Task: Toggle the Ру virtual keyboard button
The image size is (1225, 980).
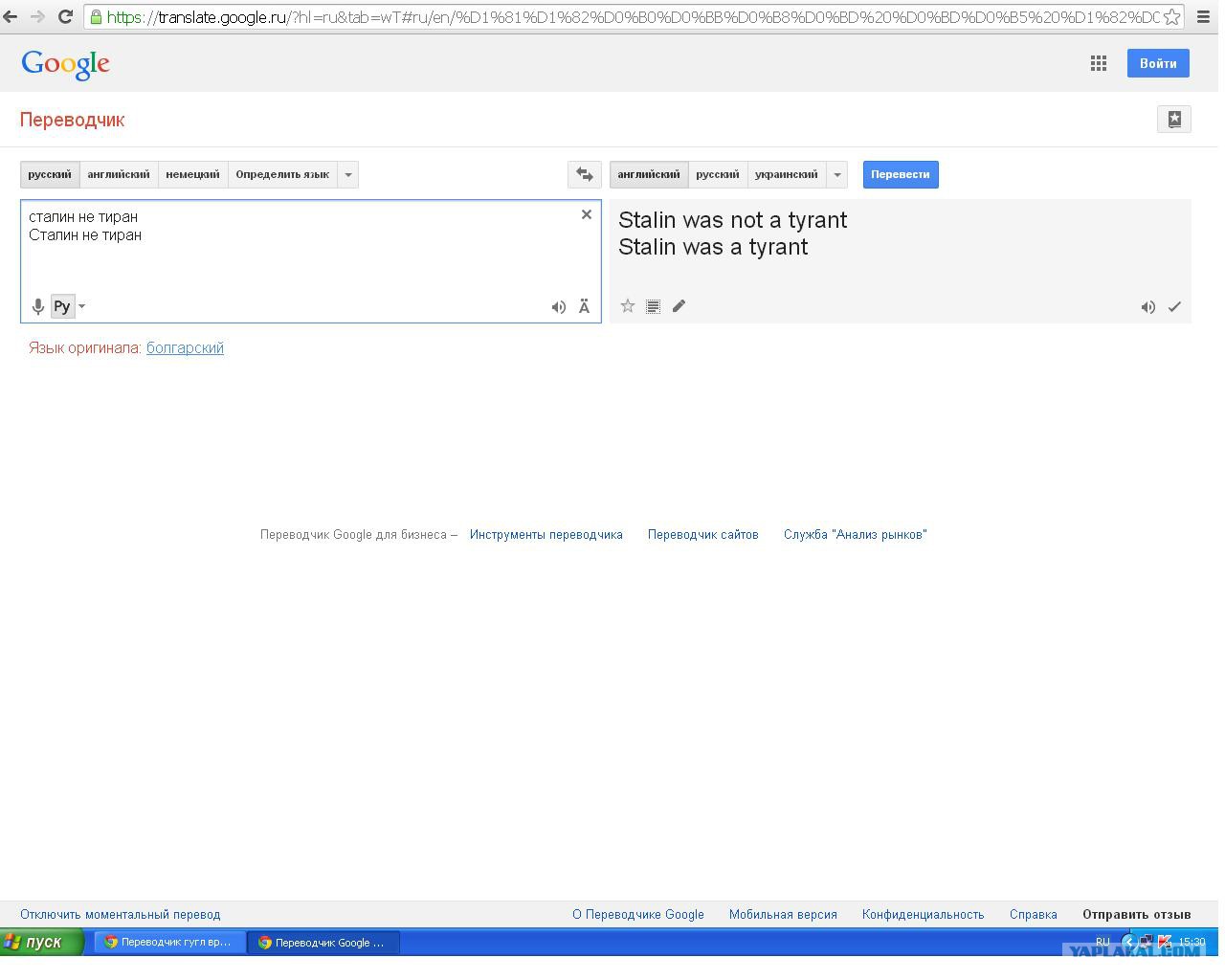Action: [x=62, y=306]
